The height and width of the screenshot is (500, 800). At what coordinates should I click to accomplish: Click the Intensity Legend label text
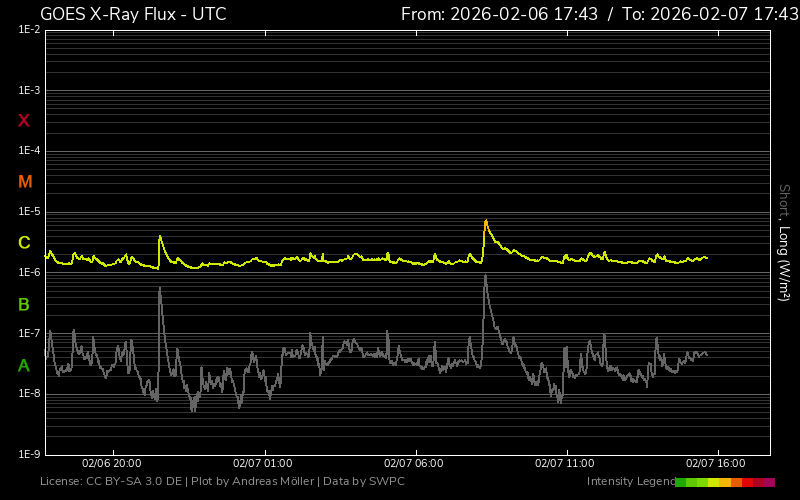(x=630, y=482)
